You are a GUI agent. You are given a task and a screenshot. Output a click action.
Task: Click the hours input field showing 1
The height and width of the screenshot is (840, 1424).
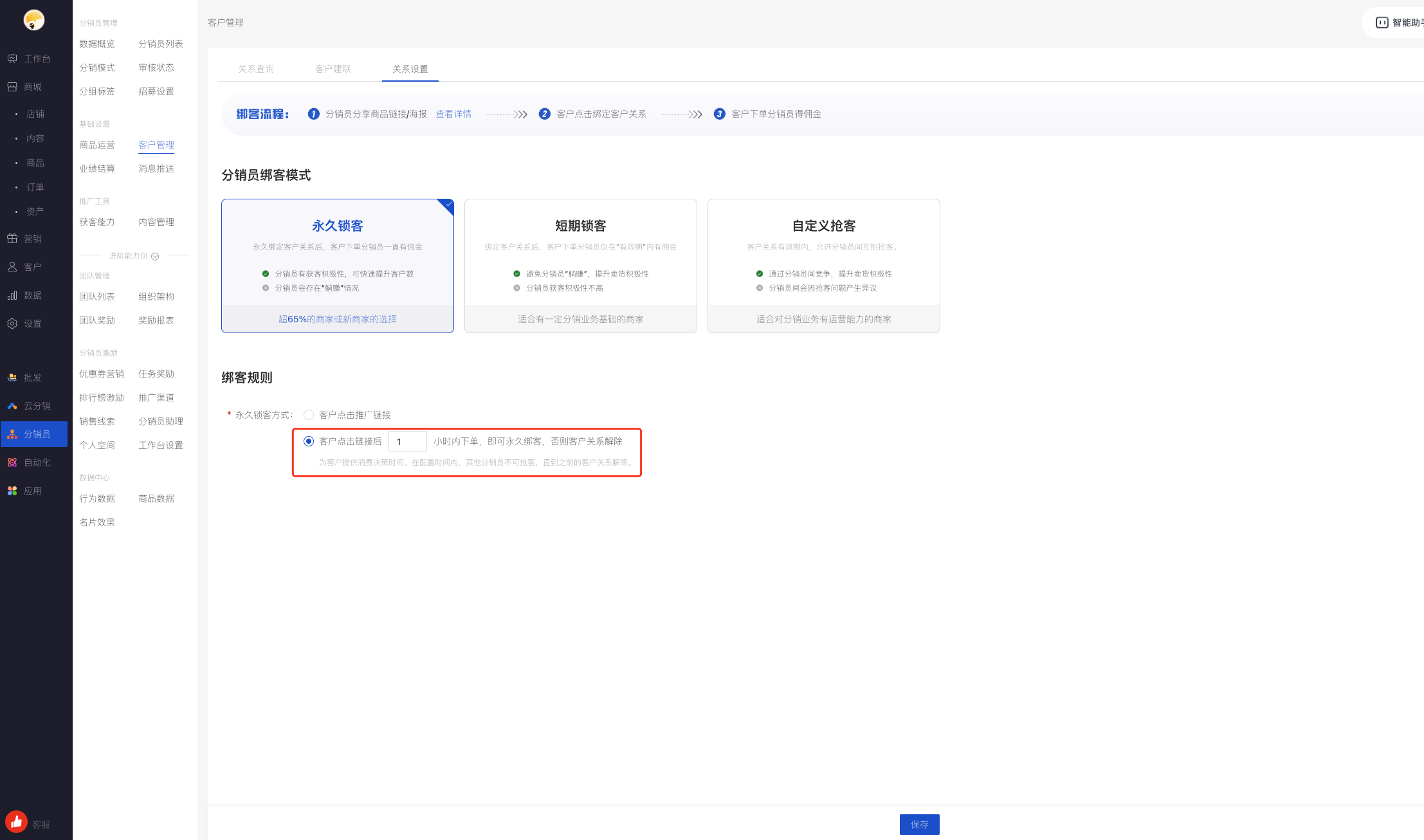pyautogui.click(x=408, y=441)
